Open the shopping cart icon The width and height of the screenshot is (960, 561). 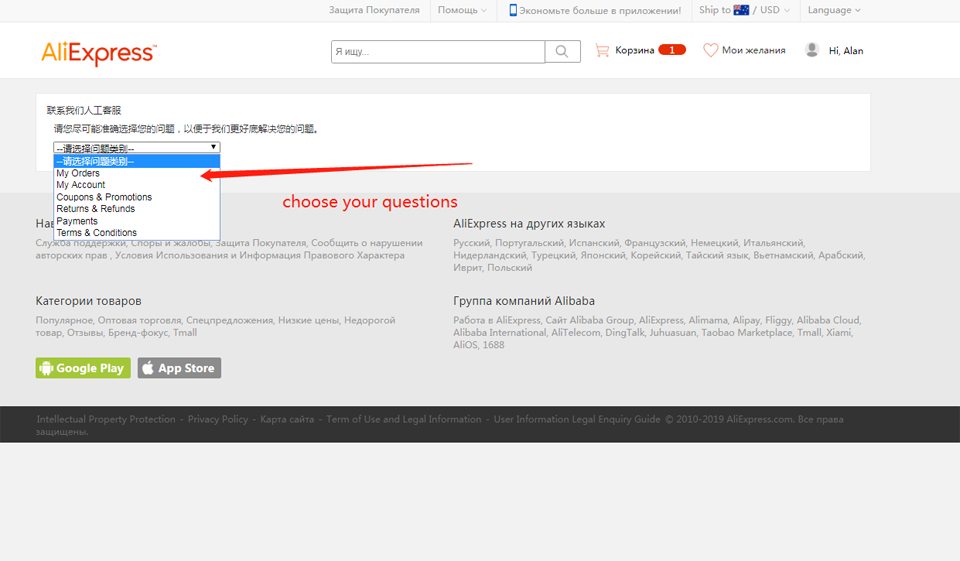(x=602, y=50)
